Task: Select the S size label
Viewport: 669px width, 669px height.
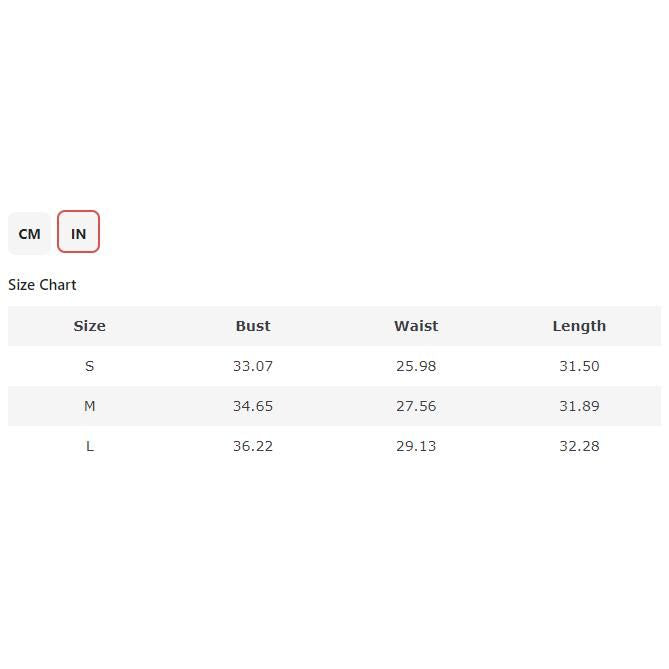Action: (89, 366)
